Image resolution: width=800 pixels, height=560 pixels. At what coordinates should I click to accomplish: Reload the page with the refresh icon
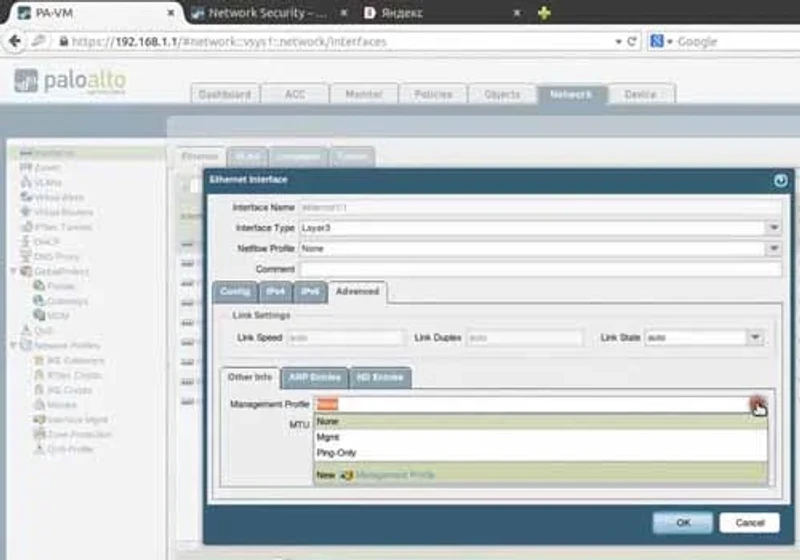click(632, 41)
